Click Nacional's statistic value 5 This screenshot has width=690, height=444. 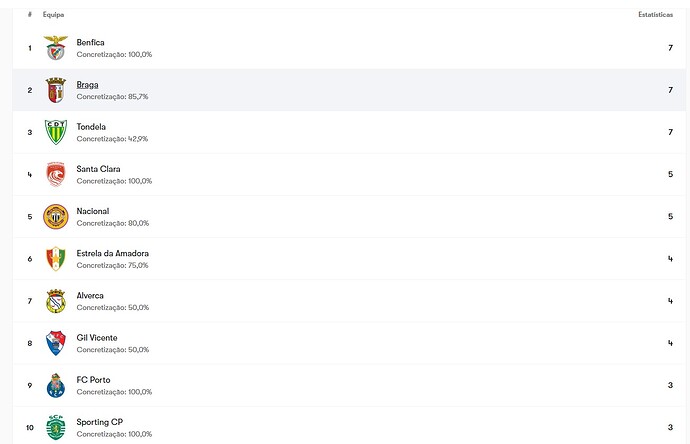coord(670,216)
